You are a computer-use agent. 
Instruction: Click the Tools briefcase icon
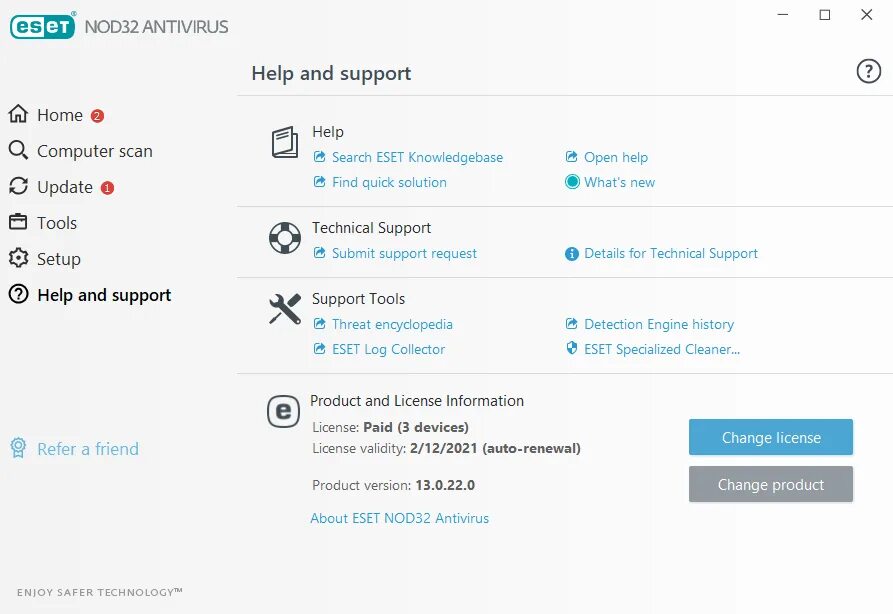click(x=18, y=222)
